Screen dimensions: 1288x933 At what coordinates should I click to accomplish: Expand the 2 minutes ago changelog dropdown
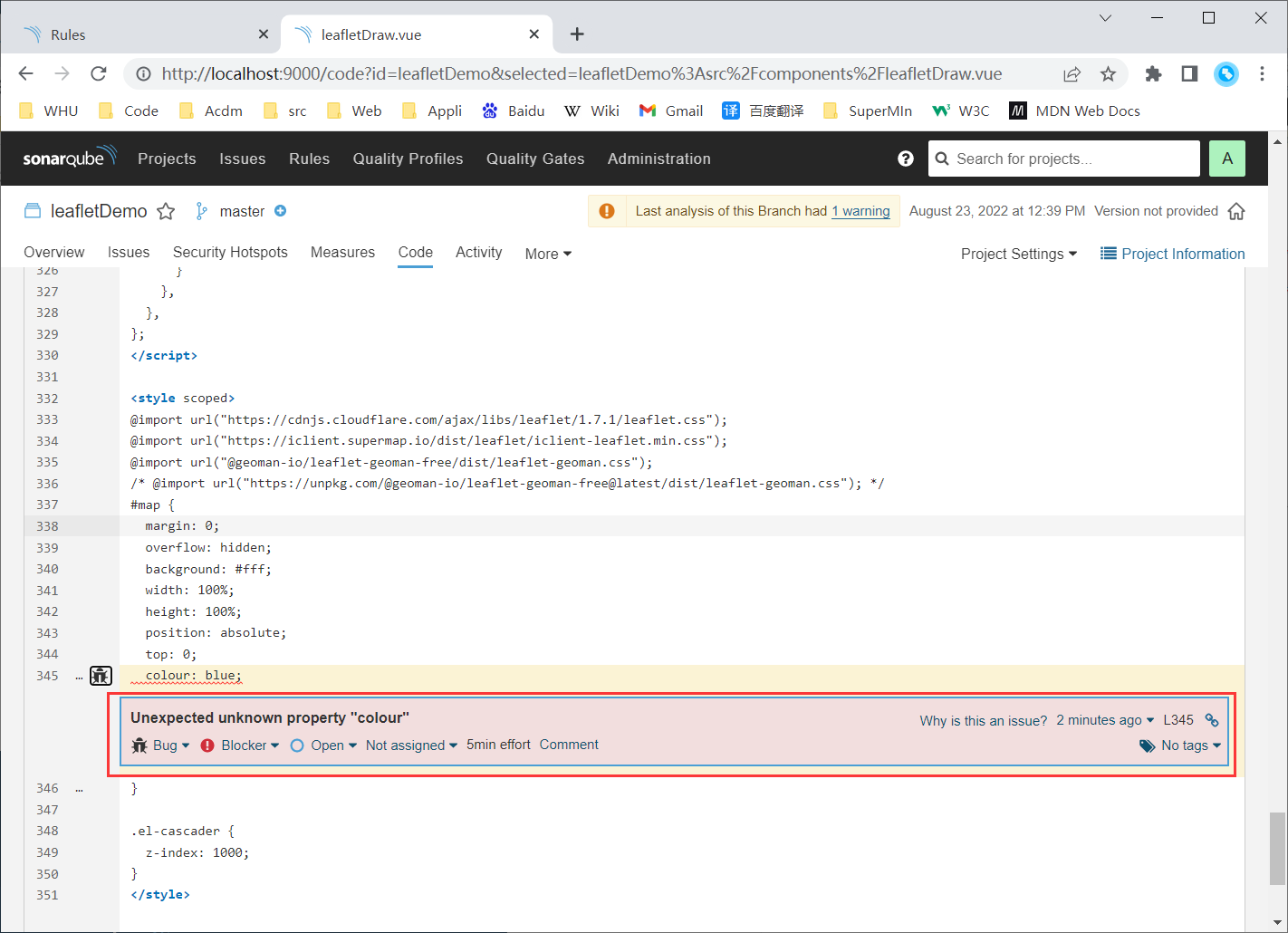click(x=1105, y=720)
